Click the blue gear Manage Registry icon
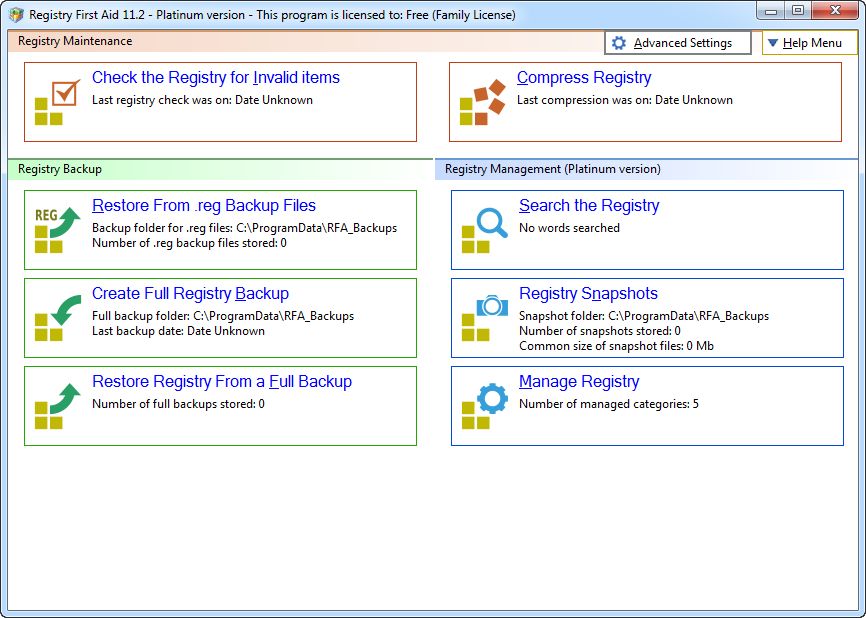866x618 pixels. click(x=484, y=406)
